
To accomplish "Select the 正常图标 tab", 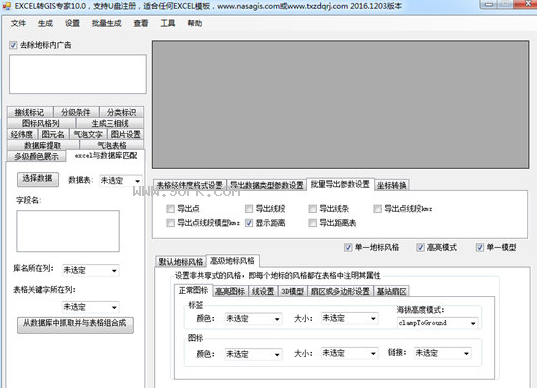I will 193,290.
